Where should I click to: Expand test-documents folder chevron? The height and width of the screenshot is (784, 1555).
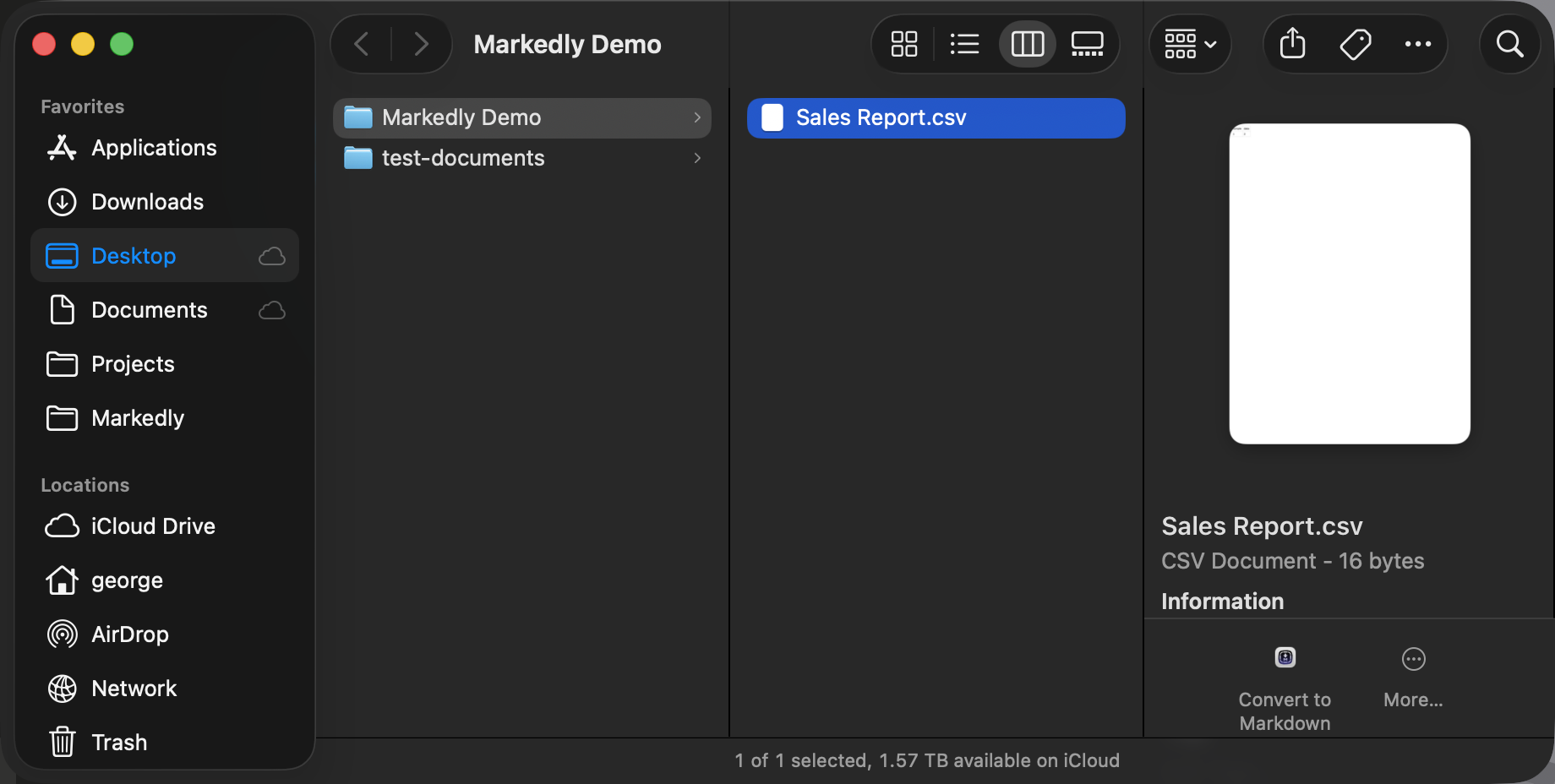(697, 158)
